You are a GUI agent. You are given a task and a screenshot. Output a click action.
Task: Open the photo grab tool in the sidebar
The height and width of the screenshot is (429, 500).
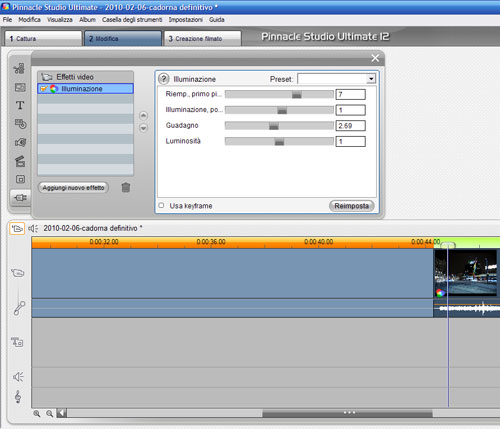(20, 87)
